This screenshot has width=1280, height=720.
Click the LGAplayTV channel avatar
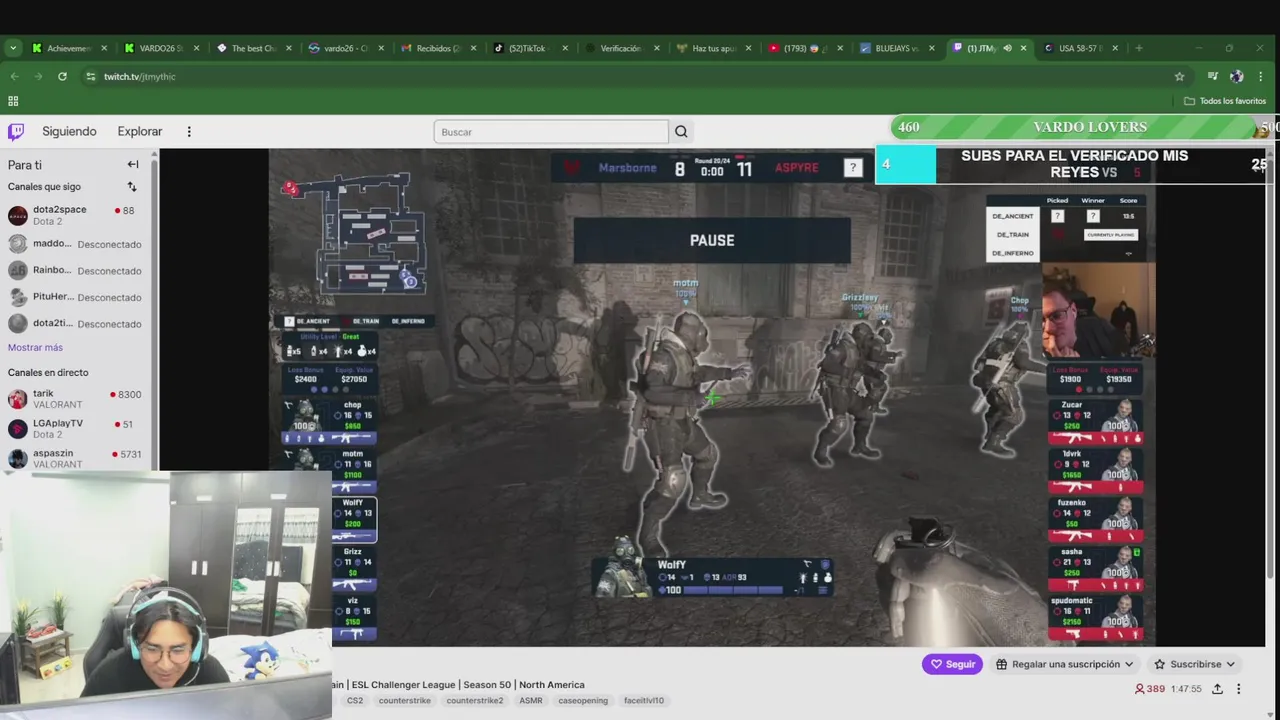[17, 429]
